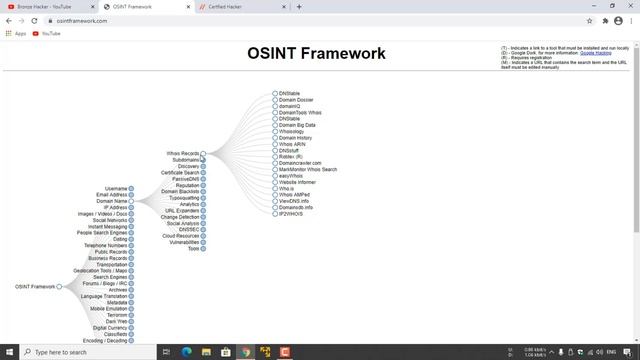Image resolution: width=640 pixels, height=360 pixels.
Task: Expand the Telephone Numbers node
Action: tap(131, 245)
